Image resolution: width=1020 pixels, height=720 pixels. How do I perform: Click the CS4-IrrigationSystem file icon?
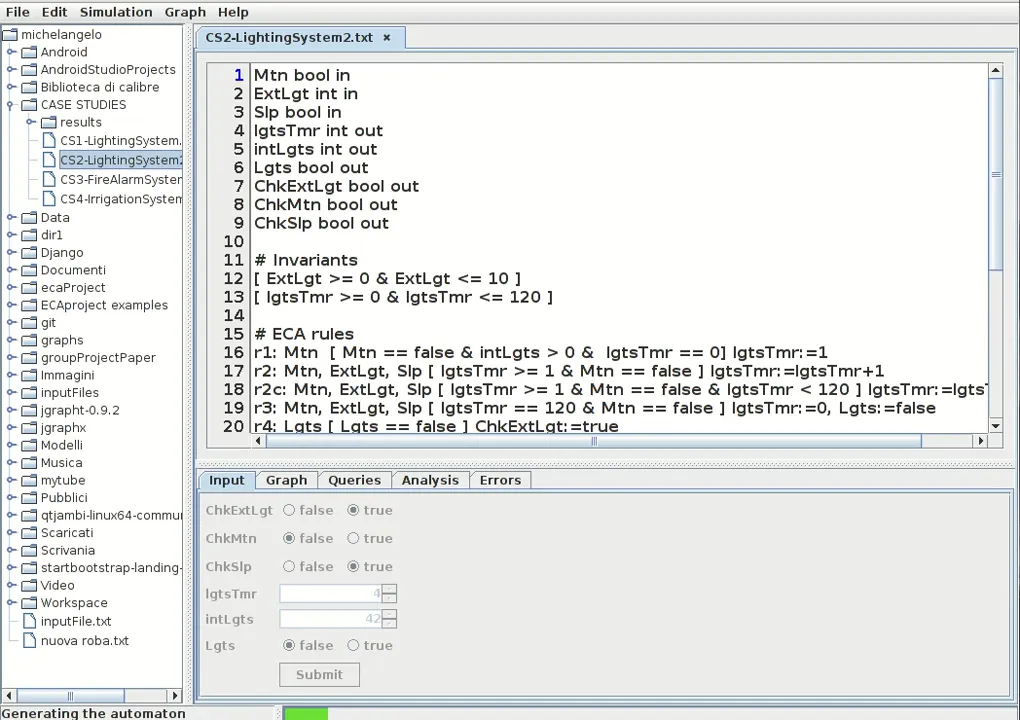coord(49,198)
